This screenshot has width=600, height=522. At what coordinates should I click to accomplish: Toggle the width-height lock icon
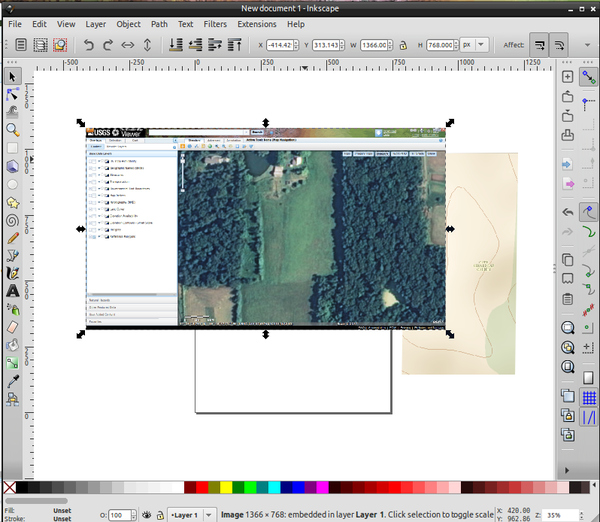click(x=403, y=45)
